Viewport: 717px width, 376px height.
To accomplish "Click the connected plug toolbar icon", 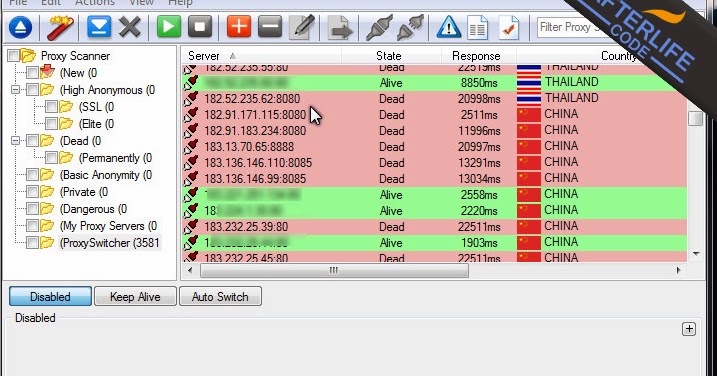I will pyautogui.click(x=379, y=27).
